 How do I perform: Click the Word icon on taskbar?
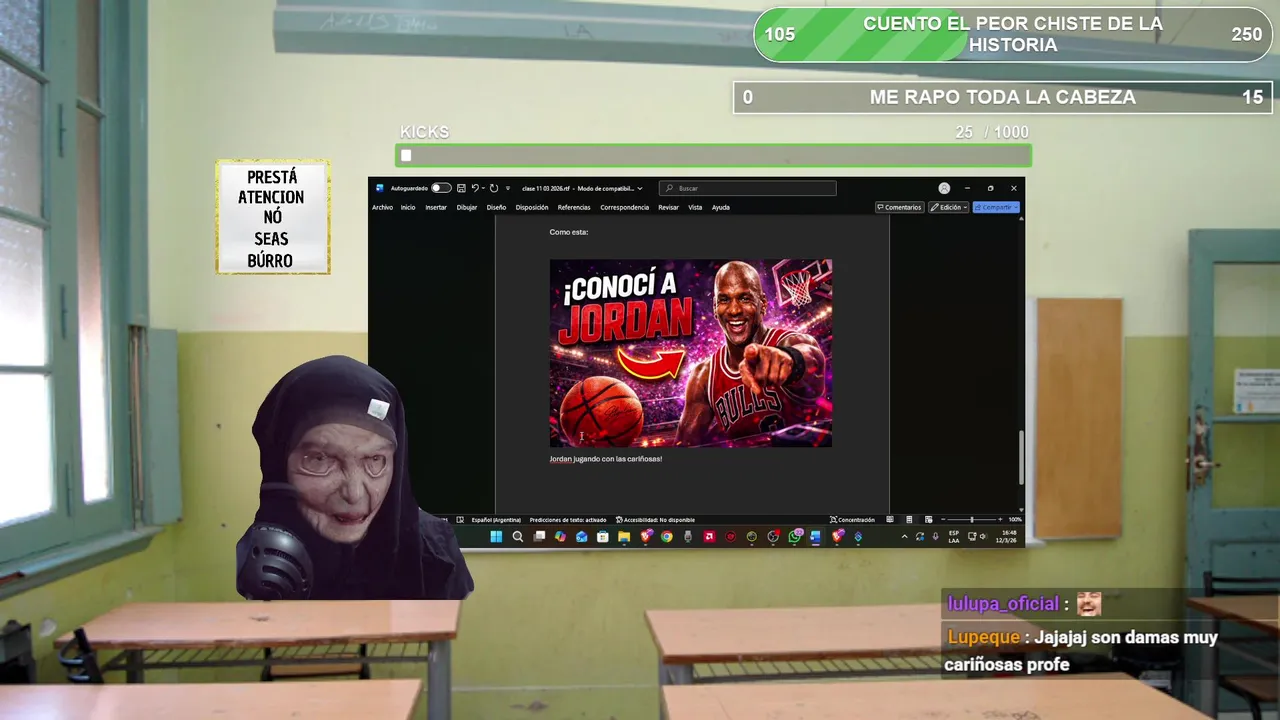(x=815, y=537)
